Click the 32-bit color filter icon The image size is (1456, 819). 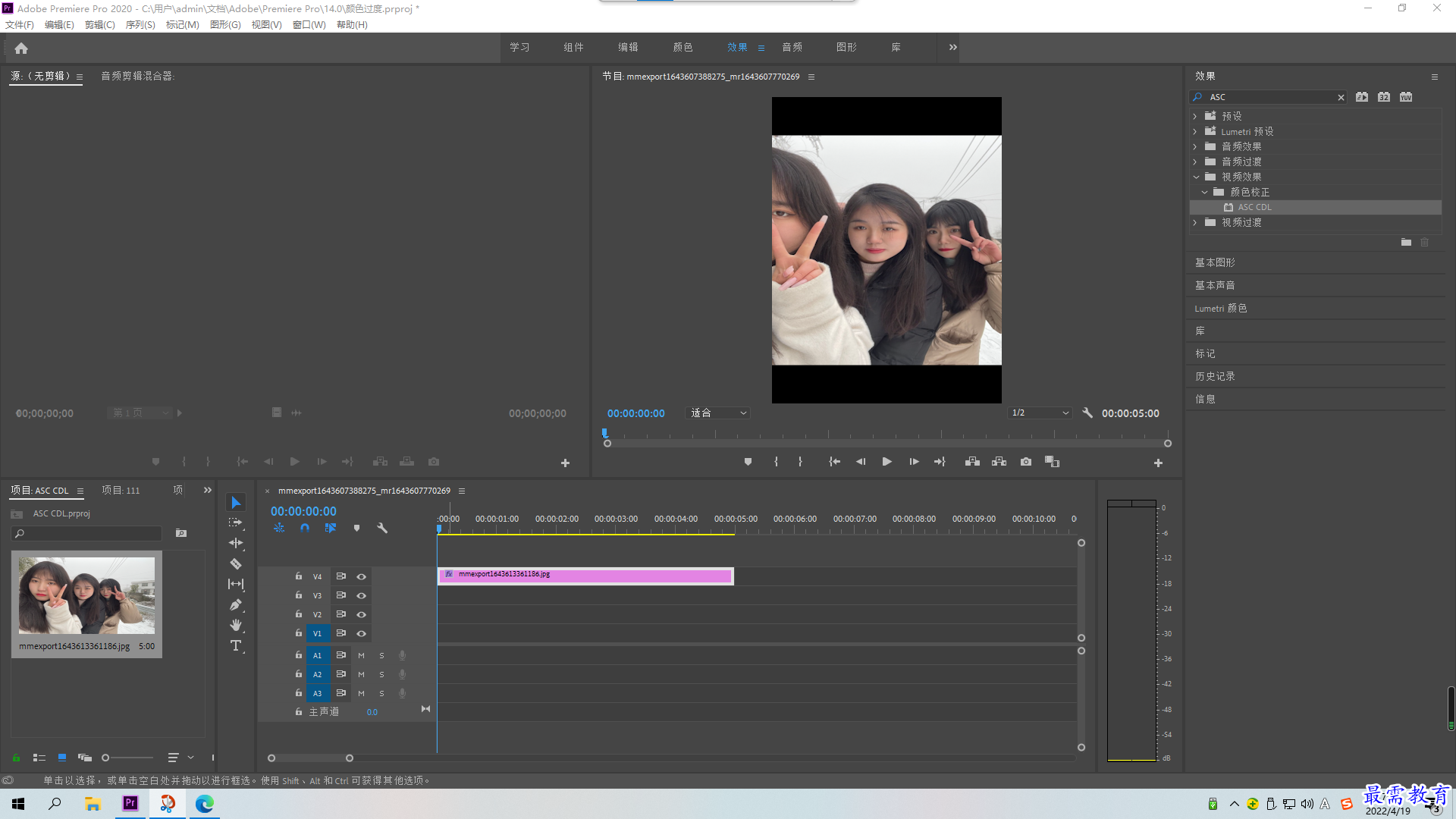(1384, 97)
